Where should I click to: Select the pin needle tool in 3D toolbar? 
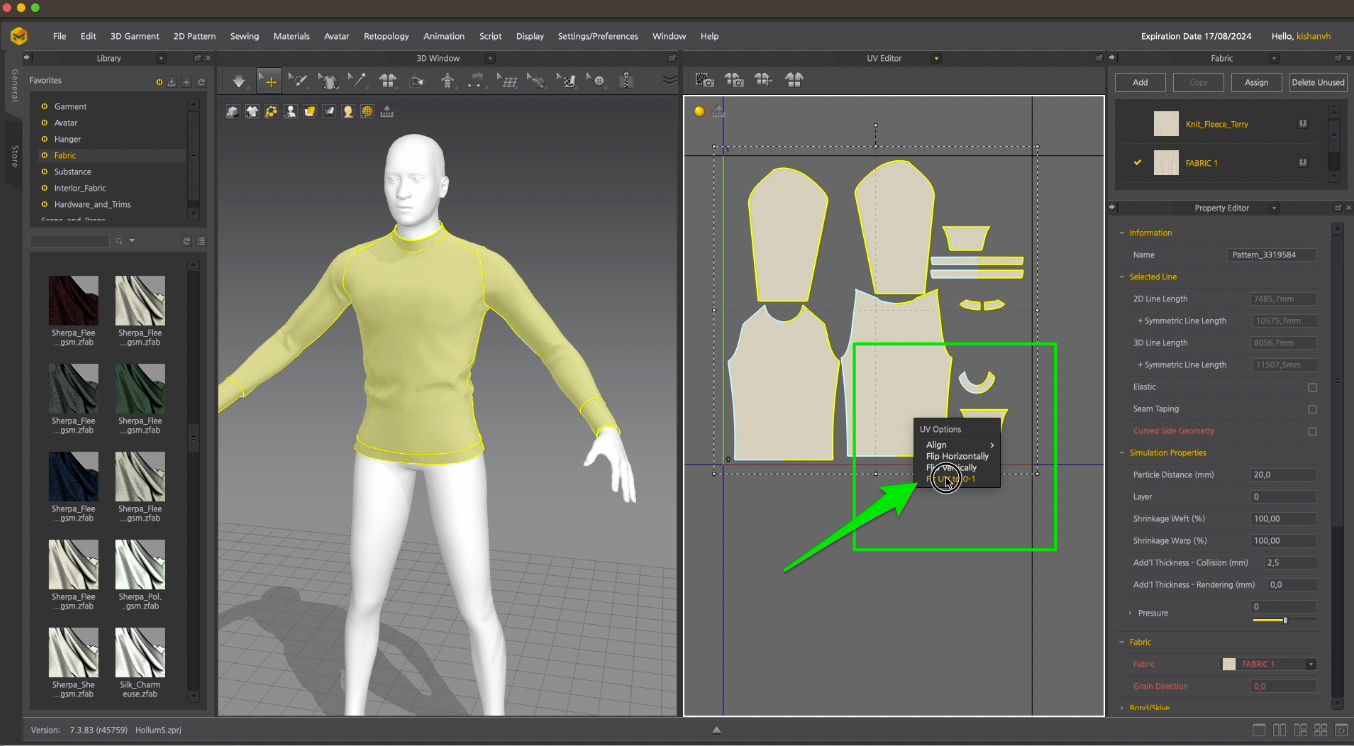358,81
